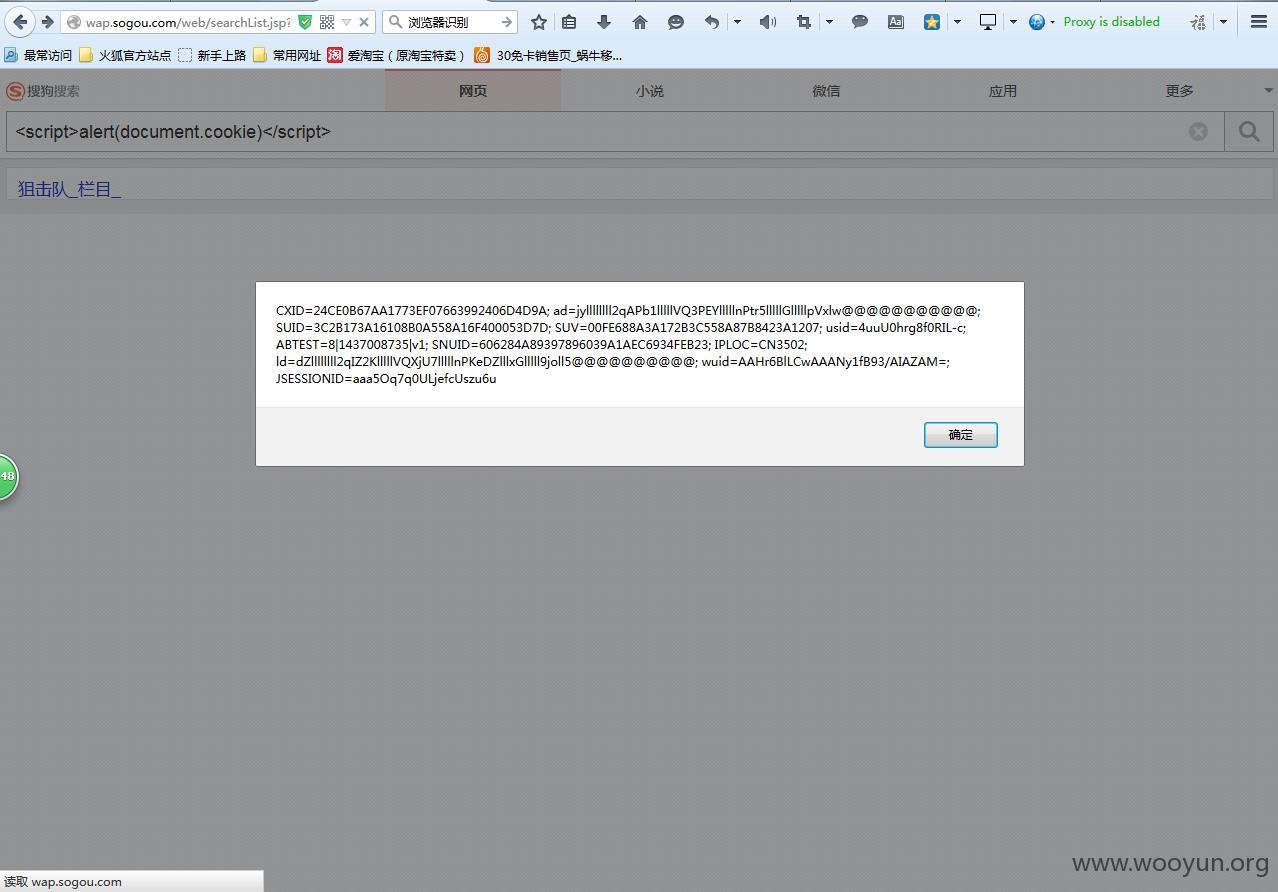The width and height of the screenshot is (1278, 892).
Task: Click the blue star favorites icon
Action: (932, 22)
